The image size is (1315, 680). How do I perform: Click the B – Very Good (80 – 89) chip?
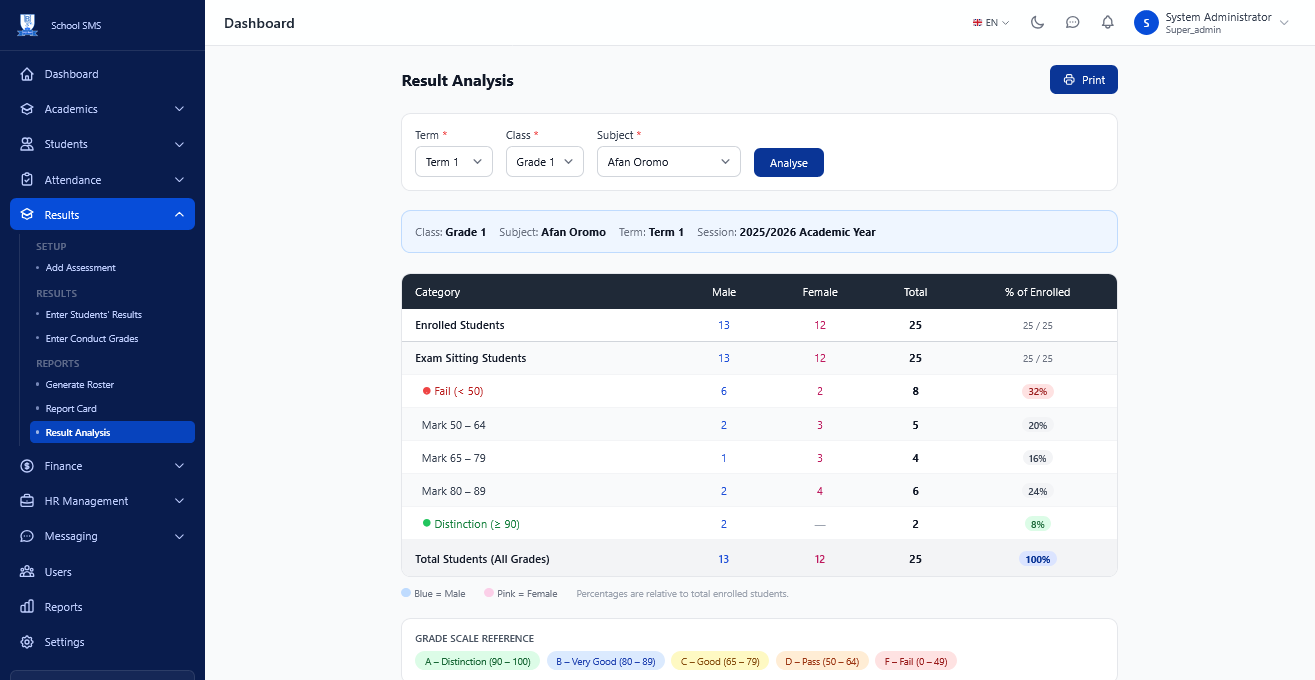606,661
